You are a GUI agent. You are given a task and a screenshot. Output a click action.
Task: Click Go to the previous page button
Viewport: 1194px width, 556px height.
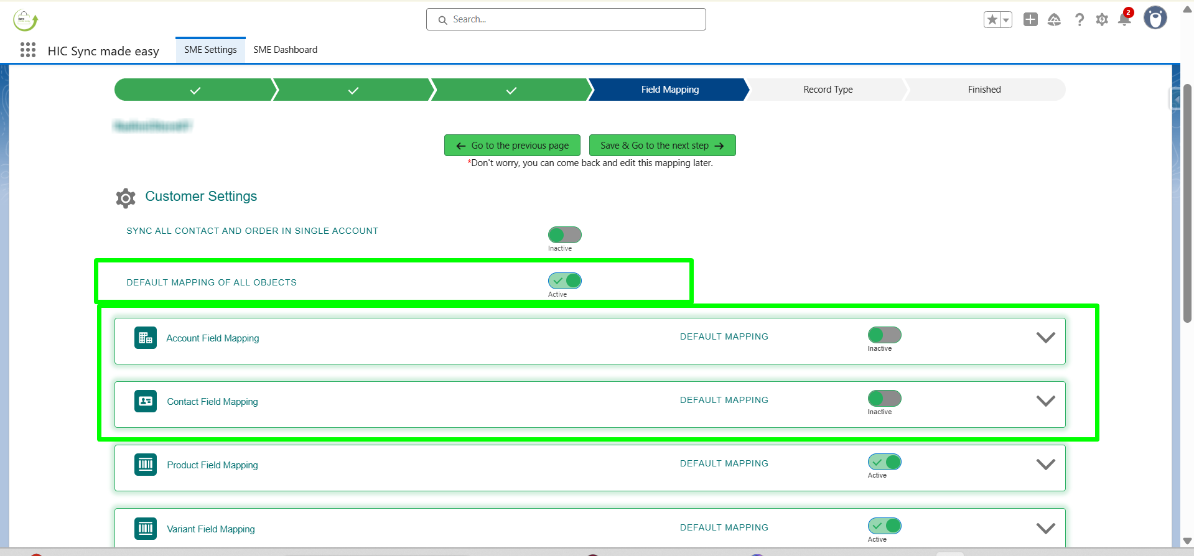tap(512, 146)
